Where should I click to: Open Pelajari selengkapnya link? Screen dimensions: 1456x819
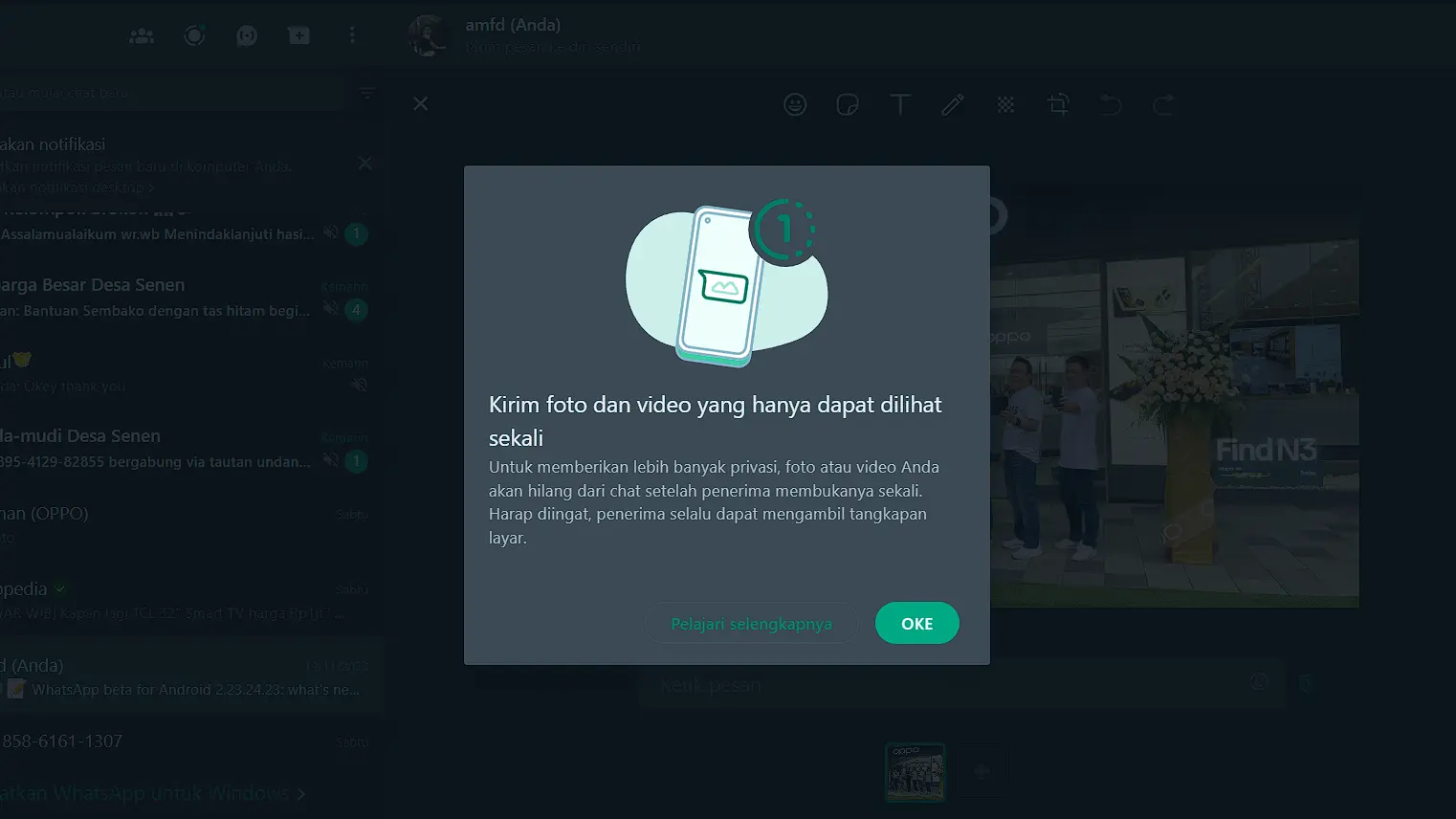(x=752, y=623)
